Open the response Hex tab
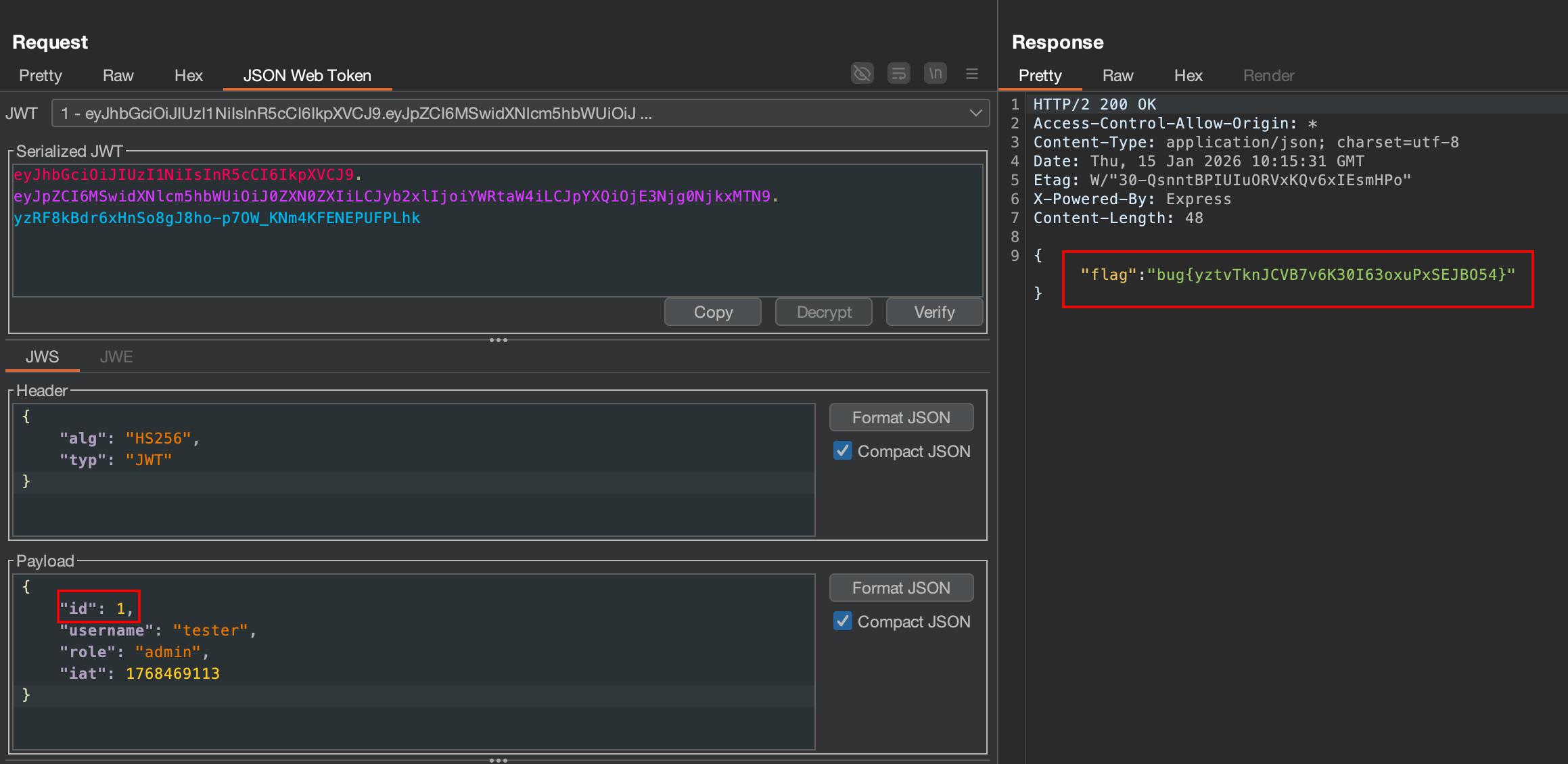1568x764 pixels. click(1188, 76)
